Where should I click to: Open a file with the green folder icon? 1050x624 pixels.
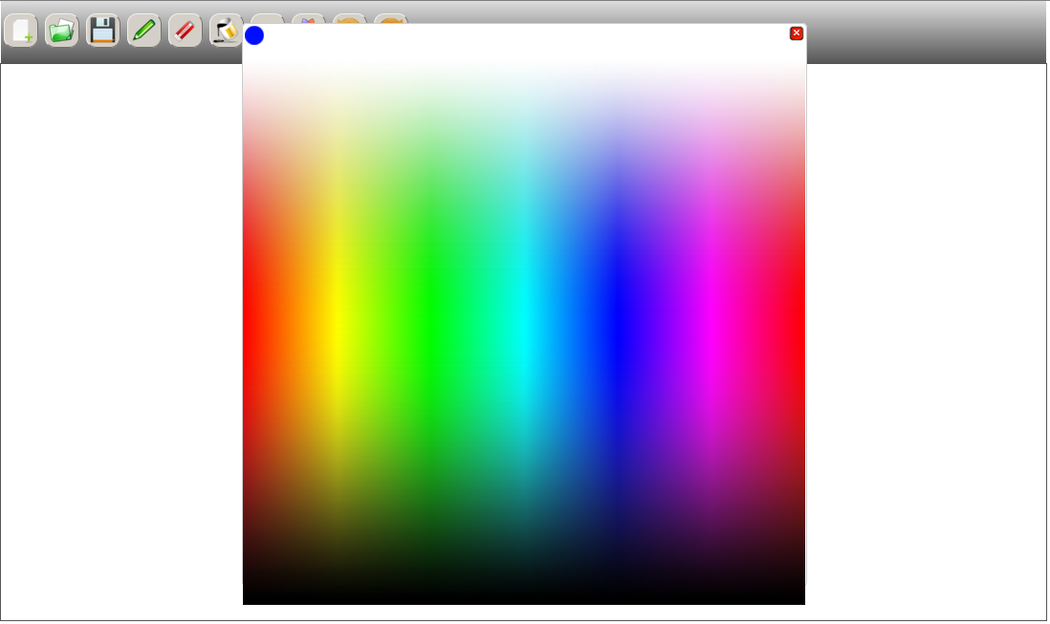coord(62,30)
